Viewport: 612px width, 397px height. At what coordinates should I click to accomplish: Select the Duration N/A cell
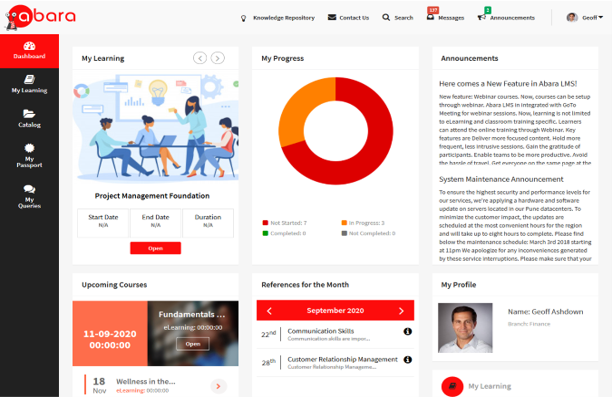click(x=208, y=223)
